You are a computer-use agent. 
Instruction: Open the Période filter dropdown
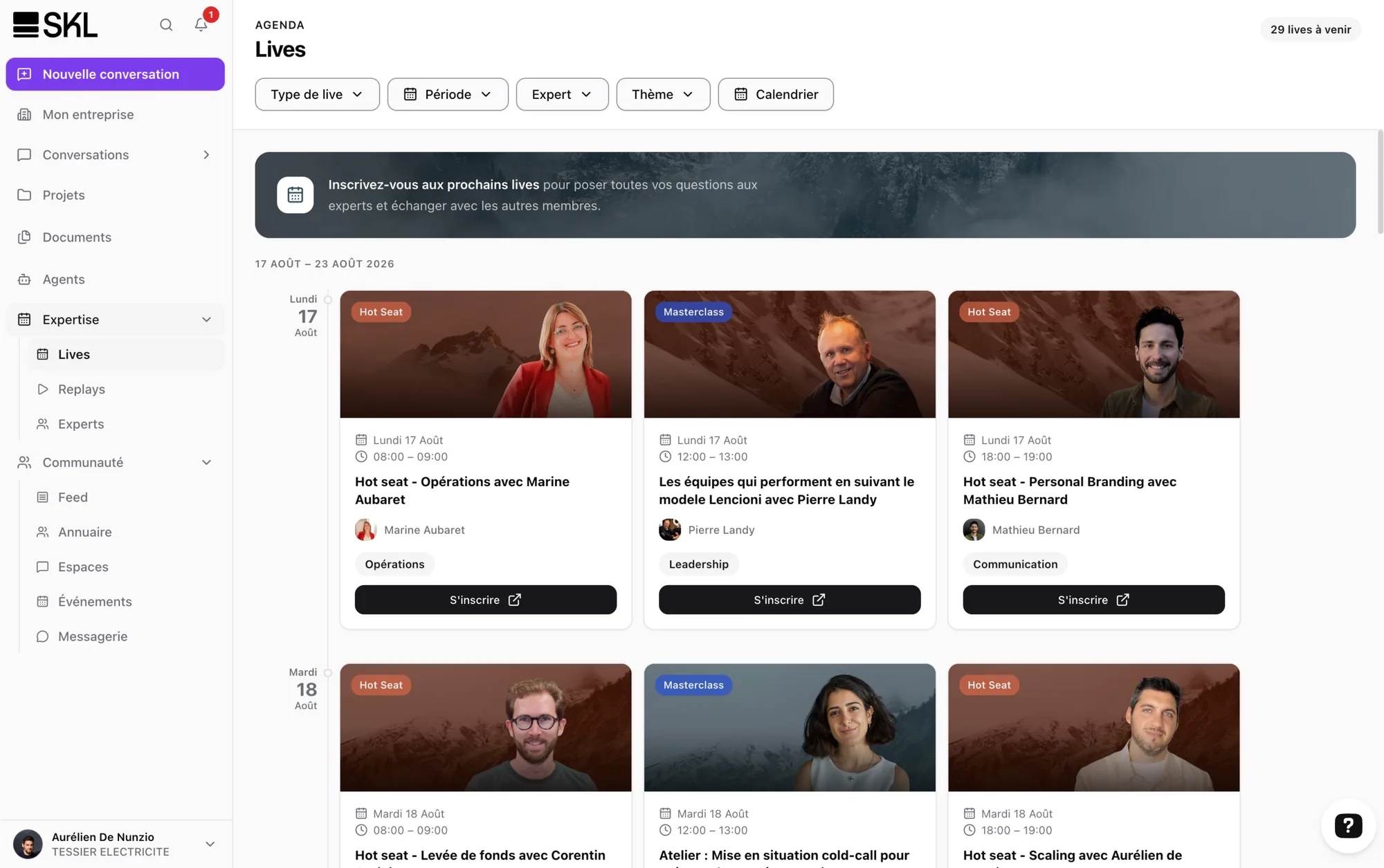[448, 94]
